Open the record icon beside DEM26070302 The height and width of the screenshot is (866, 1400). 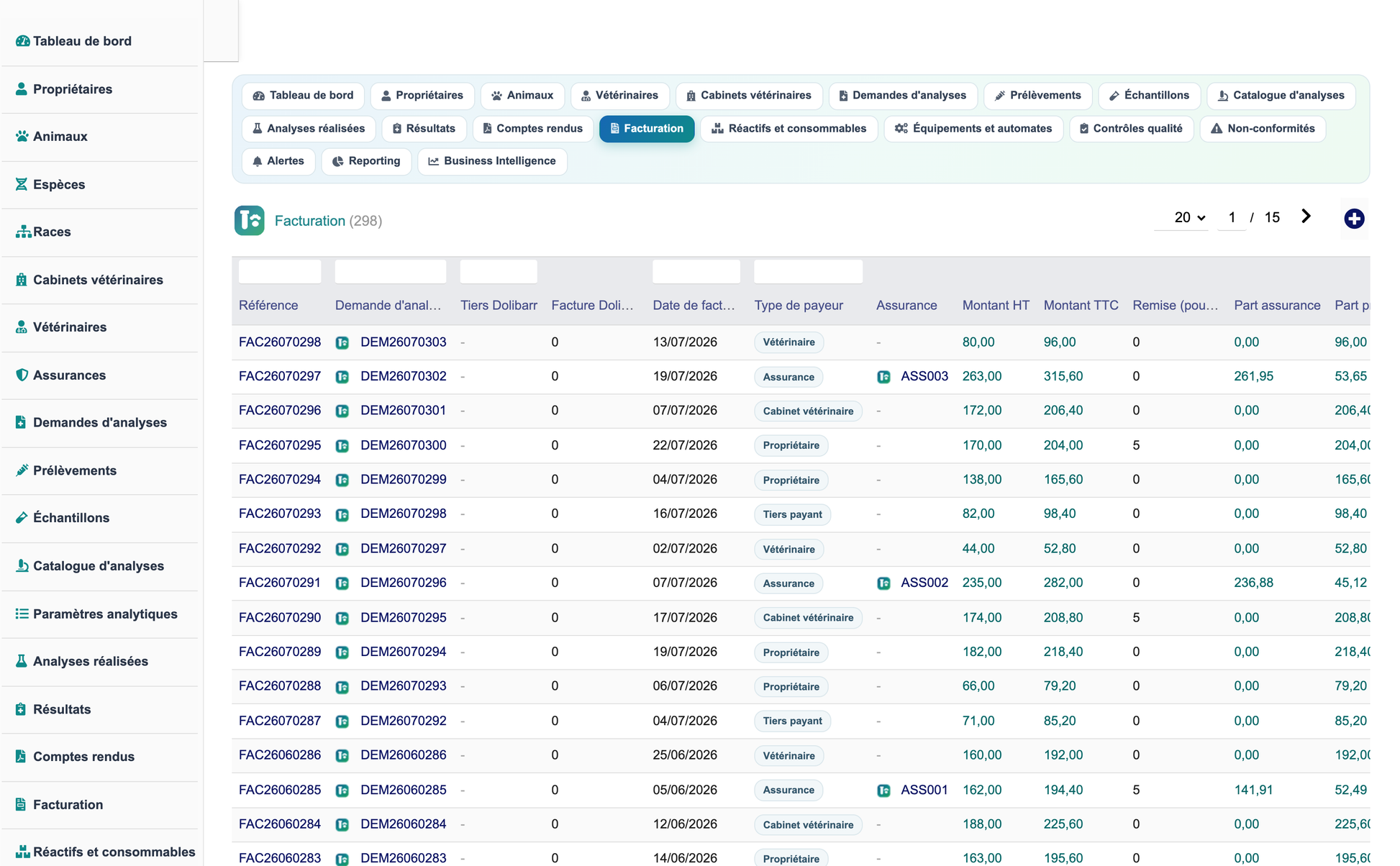[342, 377]
